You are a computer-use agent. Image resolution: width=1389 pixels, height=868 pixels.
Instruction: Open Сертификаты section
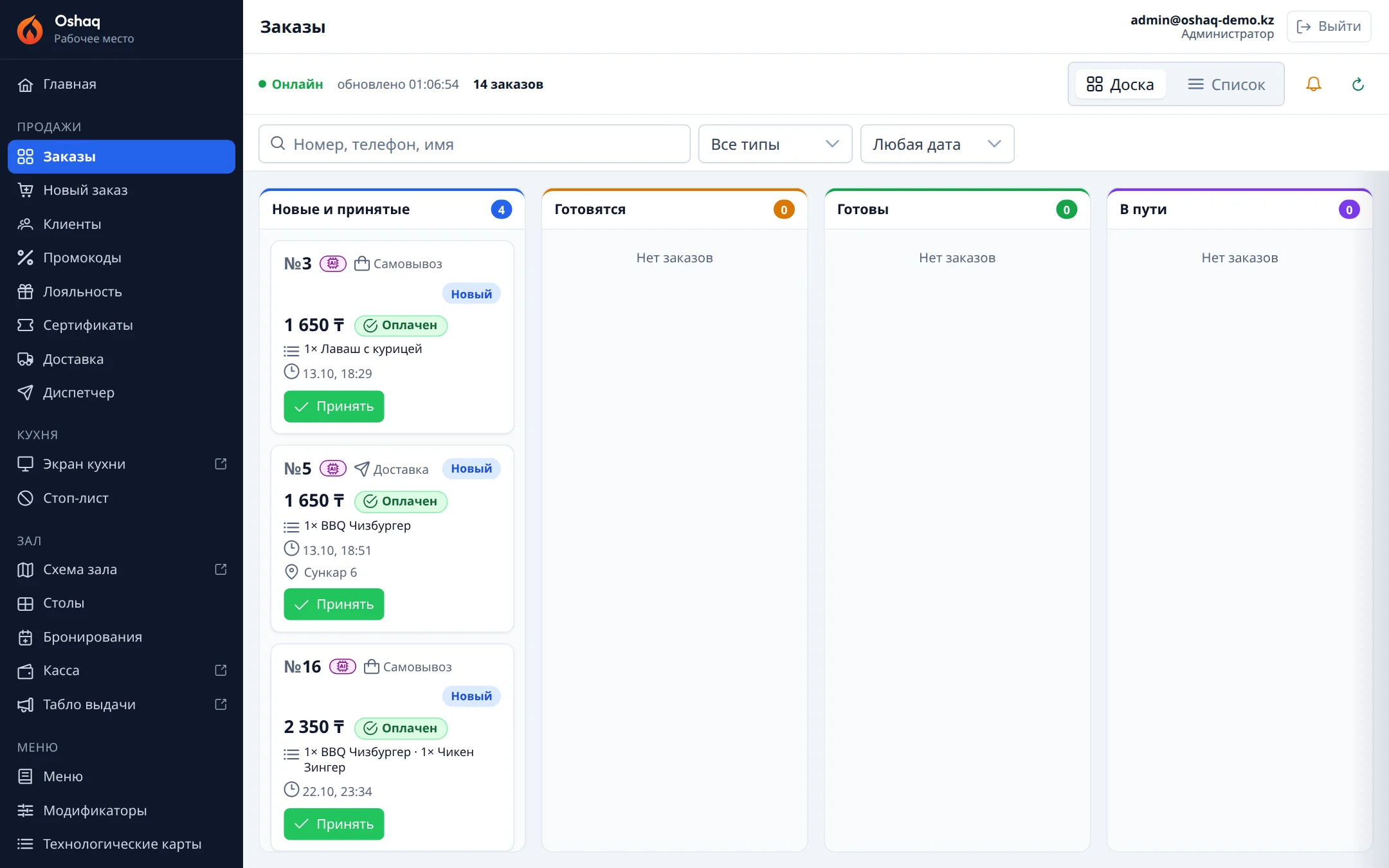click(122, 325)
